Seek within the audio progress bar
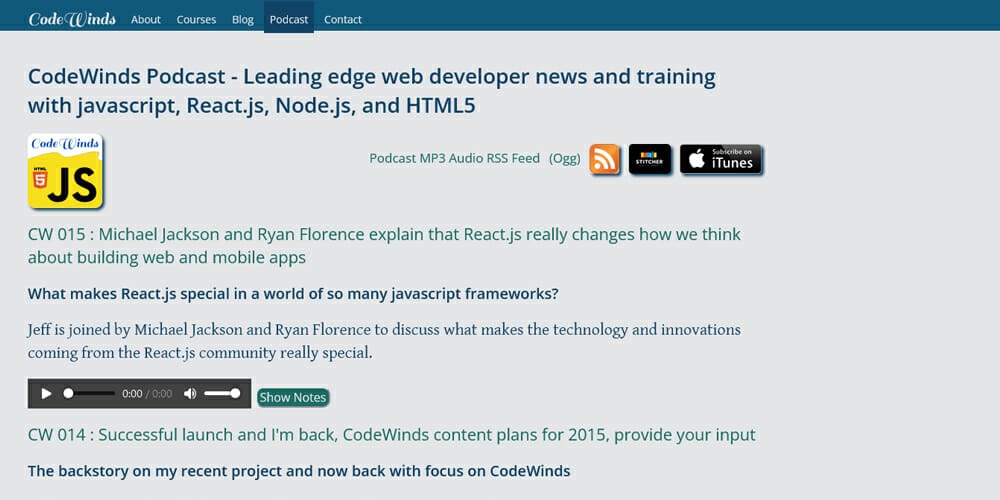1000x500 pixels. click(x=89, y=393)
